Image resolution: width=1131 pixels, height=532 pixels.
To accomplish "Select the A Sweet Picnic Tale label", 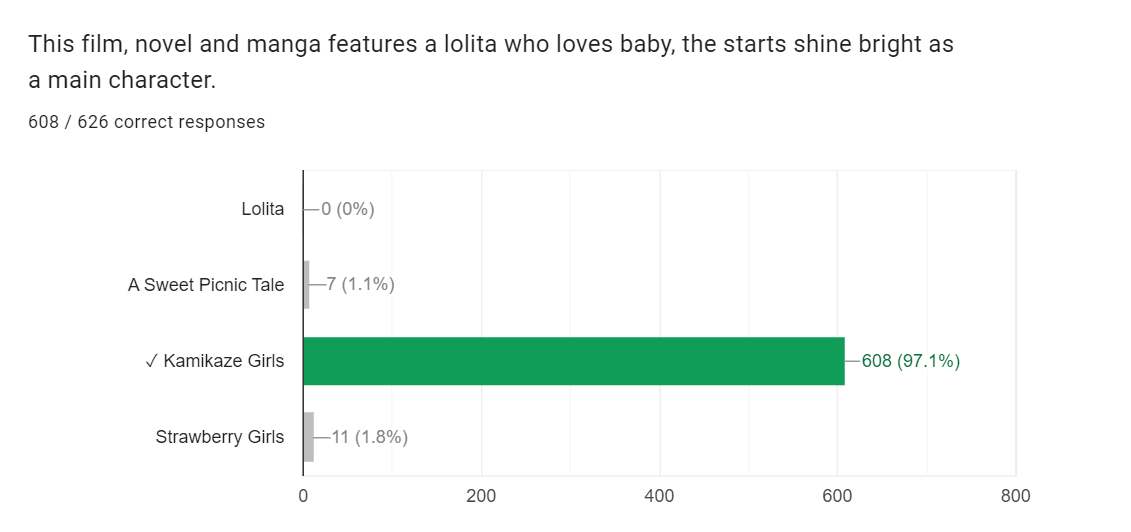I will click(206, 285).
